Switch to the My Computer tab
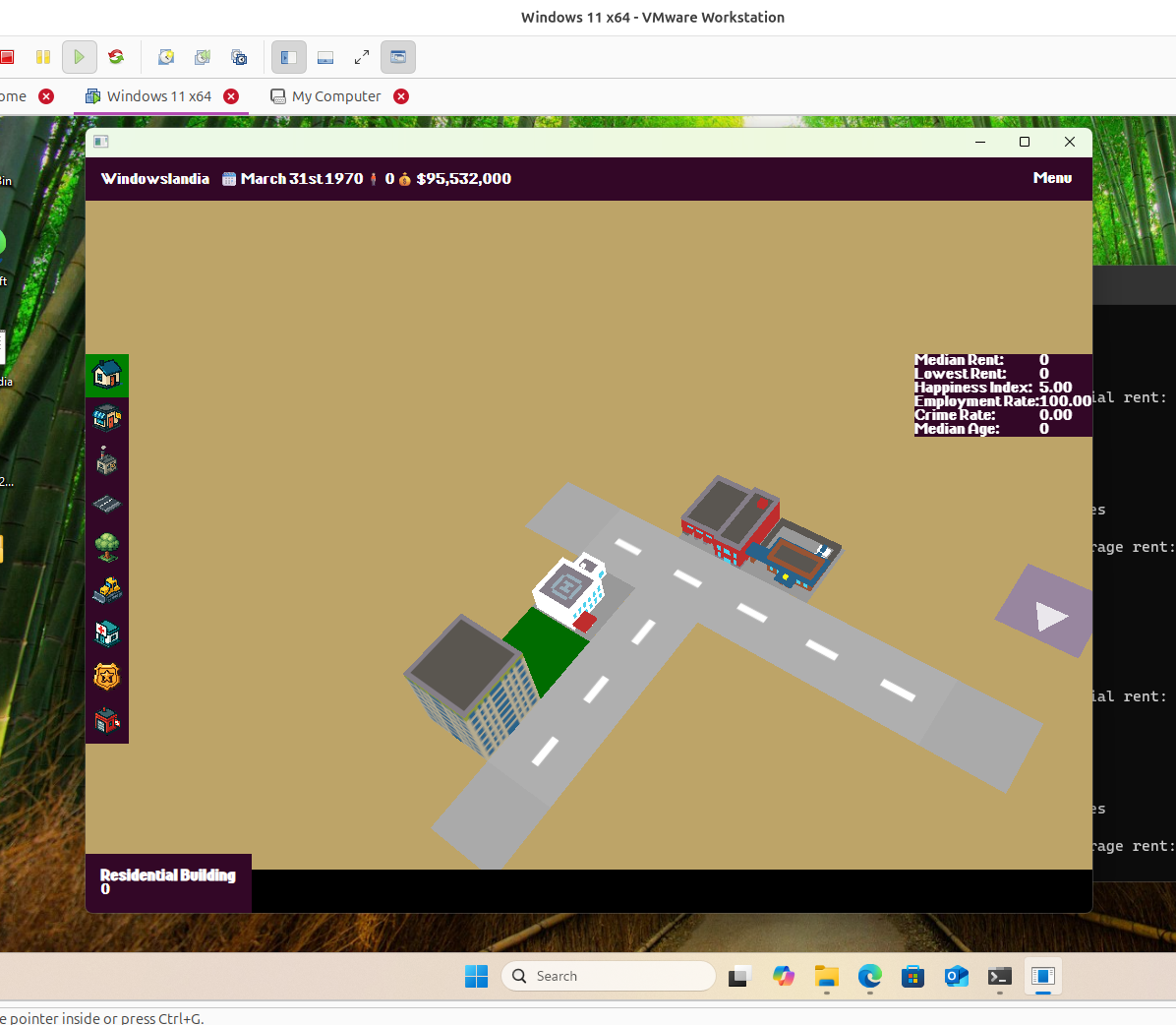This screenshot has width=1176, height=1025. click(x=336, y=96)
